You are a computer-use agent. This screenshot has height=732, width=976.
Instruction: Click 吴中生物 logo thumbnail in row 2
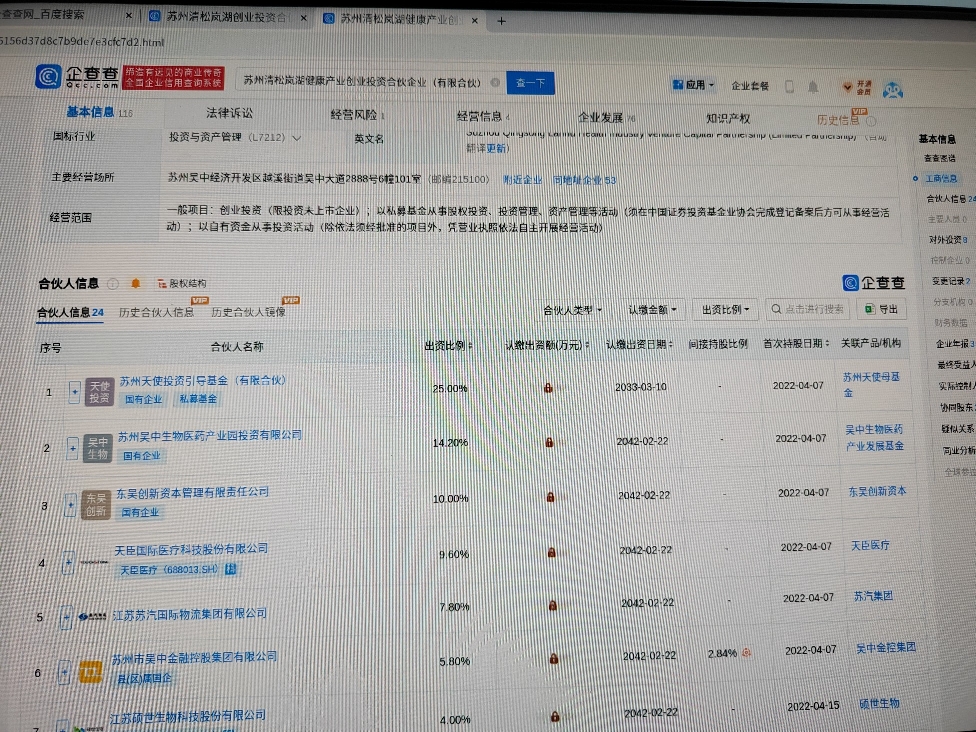(98, 448)
